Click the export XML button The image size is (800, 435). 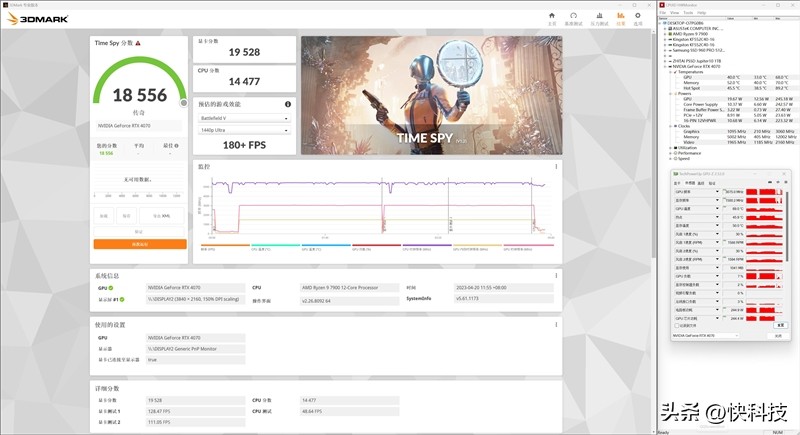(x=162, y=216)
